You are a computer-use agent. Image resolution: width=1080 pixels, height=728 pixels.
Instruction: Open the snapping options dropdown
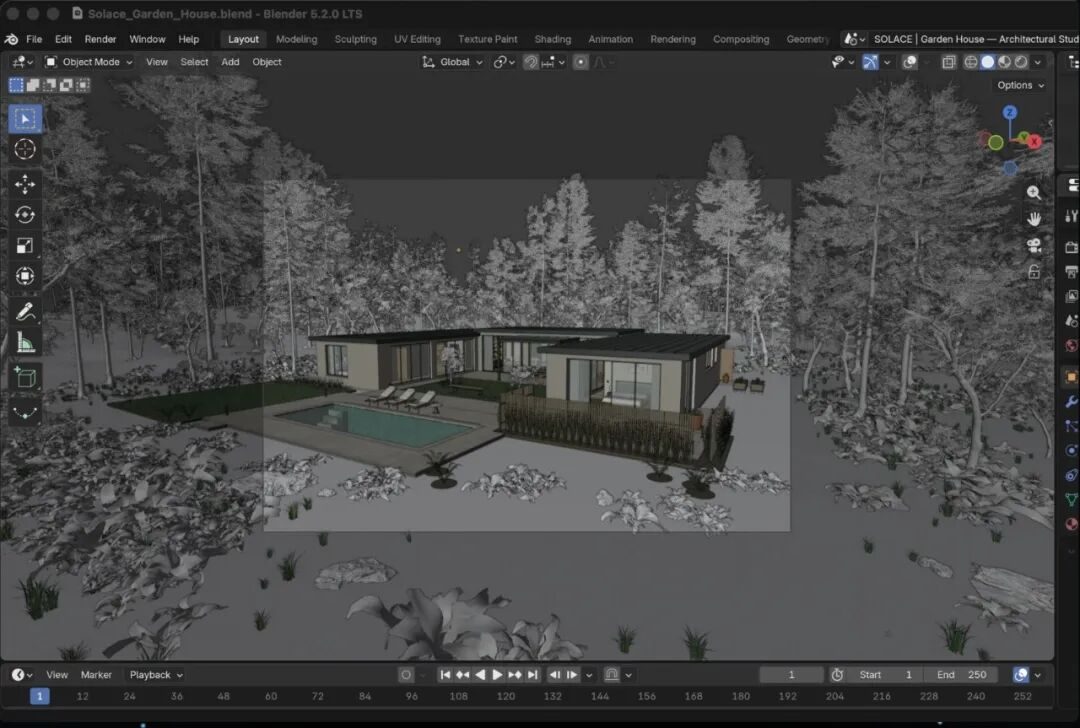tap(553, 62)
